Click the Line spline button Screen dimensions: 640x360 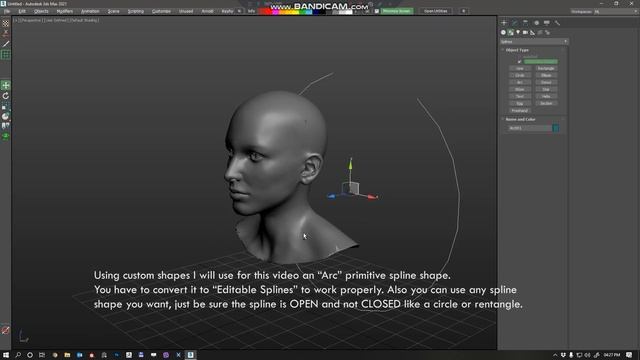tap(520, 69)
